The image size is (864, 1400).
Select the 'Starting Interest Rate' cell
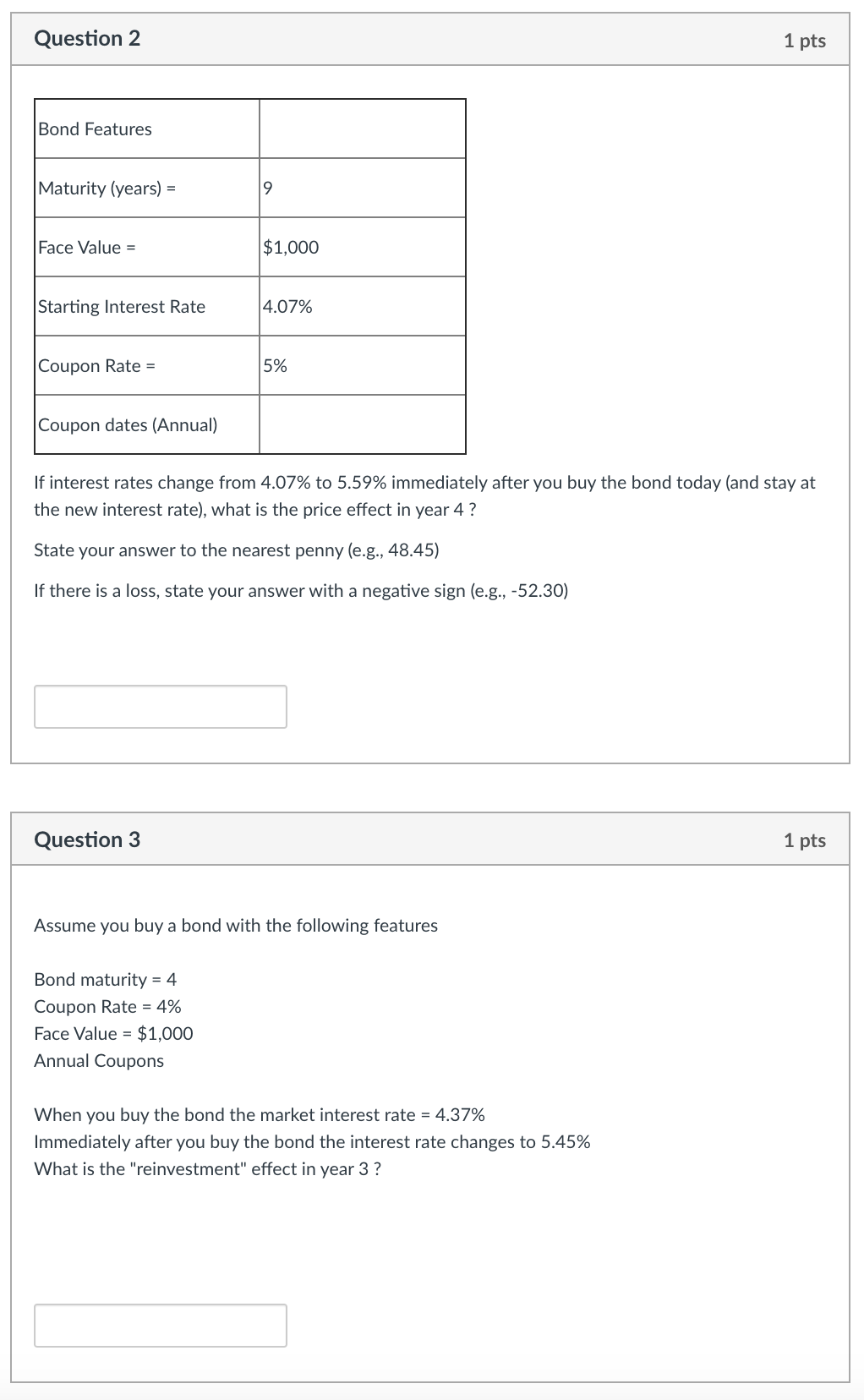point(120,306)
